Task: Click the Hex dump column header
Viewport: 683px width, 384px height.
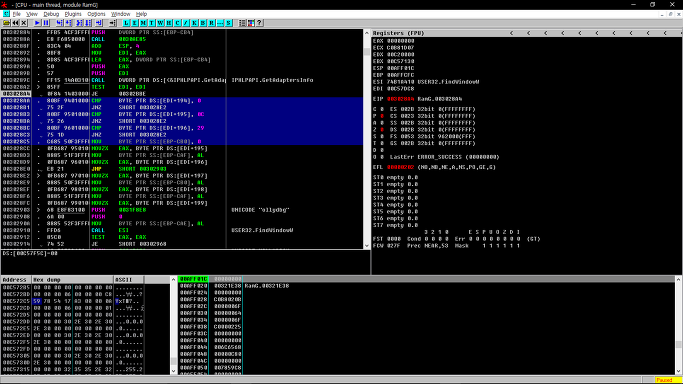Action: click(72, 280)
